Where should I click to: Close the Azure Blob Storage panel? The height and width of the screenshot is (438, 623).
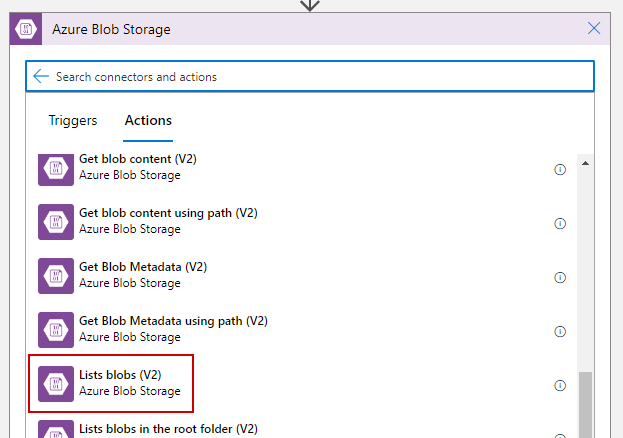[594, 29]
